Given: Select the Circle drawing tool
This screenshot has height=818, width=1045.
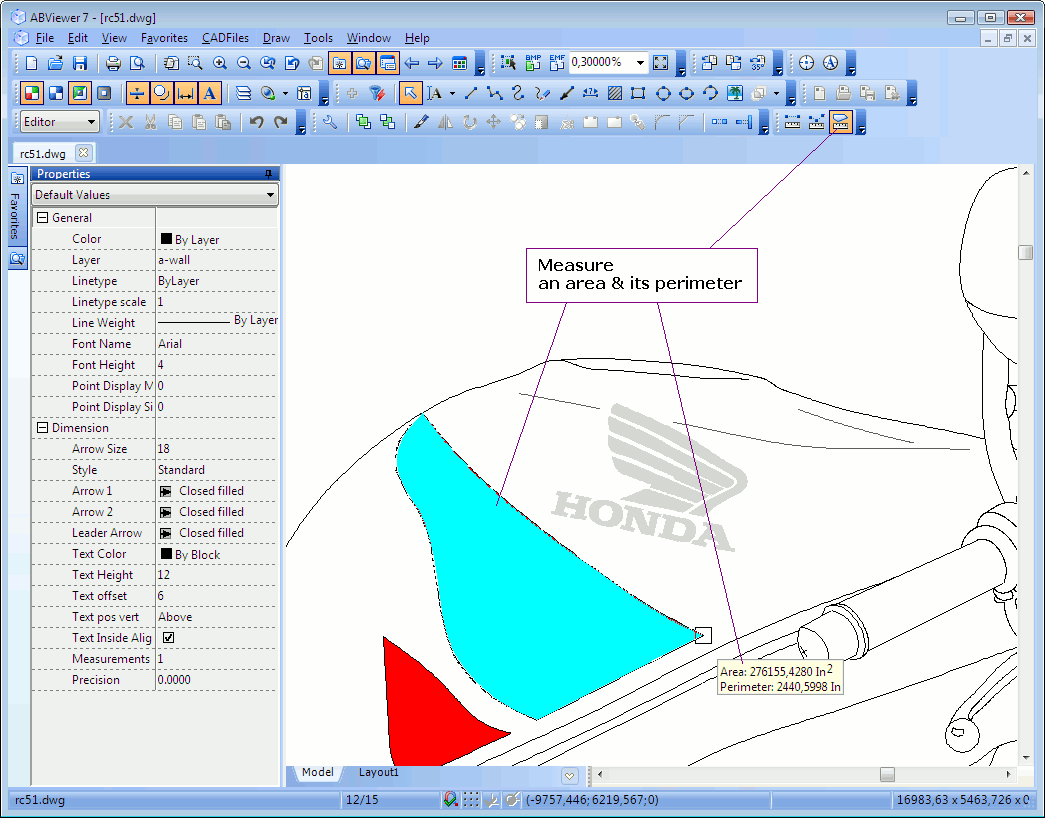Looking at the screenshot, I should coord(662,93).
